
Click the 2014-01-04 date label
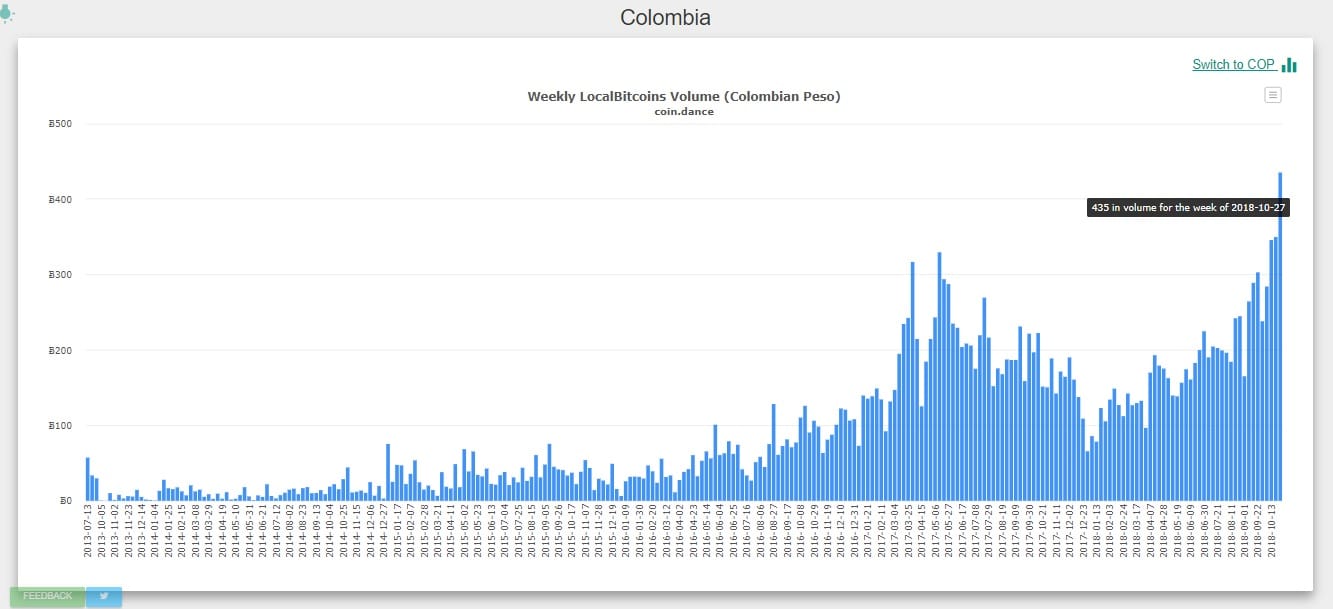click(155, 530)
